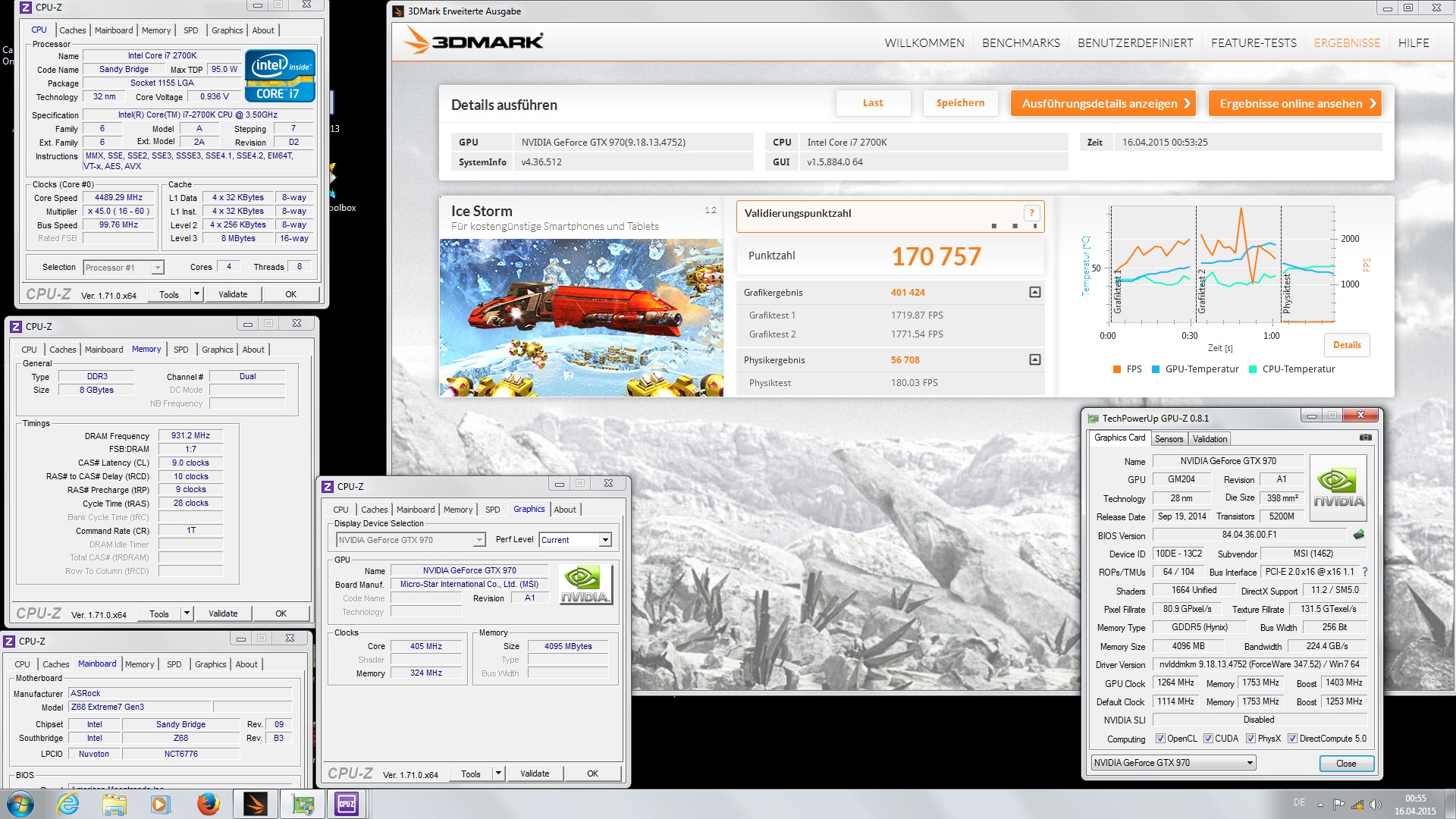
Task: Click the Details button under the chart
Action: click(x=1347, y=345)
